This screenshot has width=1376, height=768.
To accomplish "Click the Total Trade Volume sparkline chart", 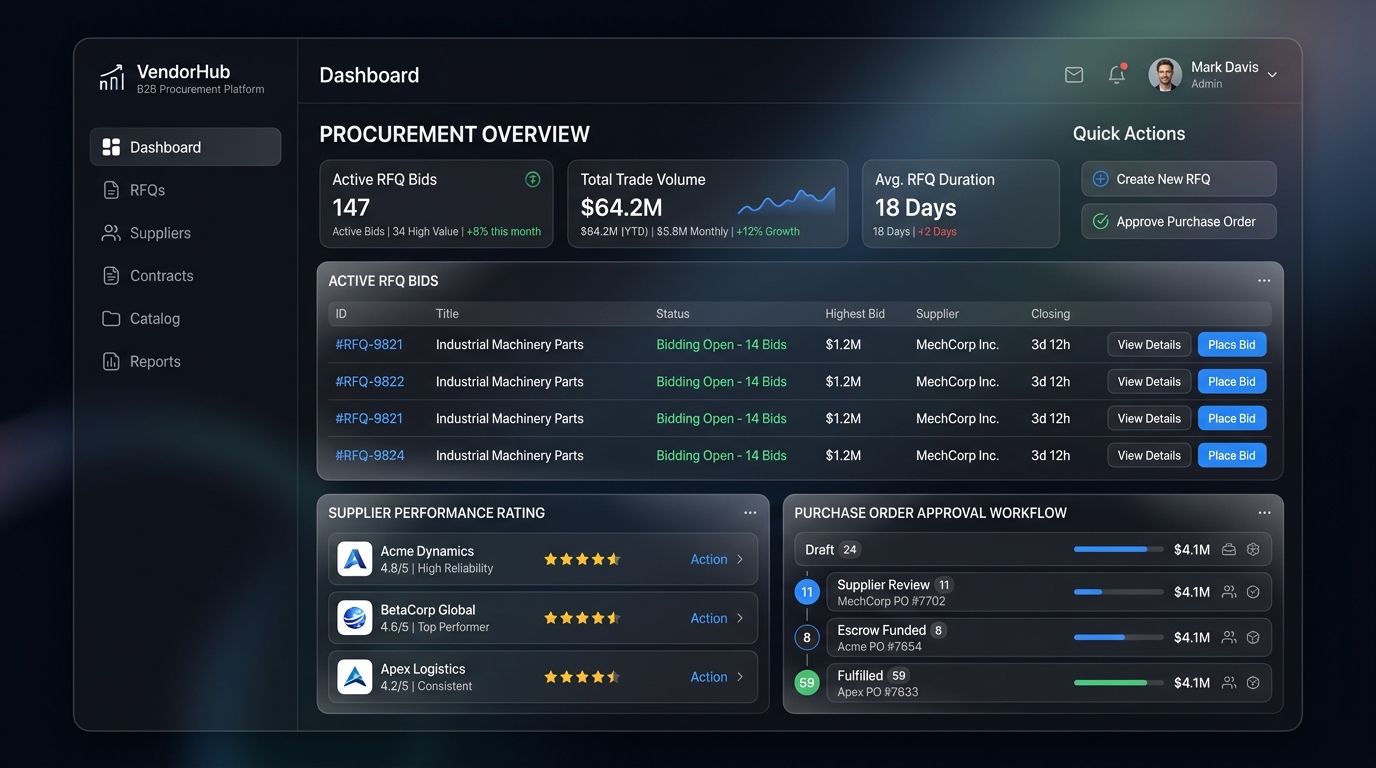I will pos(786,202).
